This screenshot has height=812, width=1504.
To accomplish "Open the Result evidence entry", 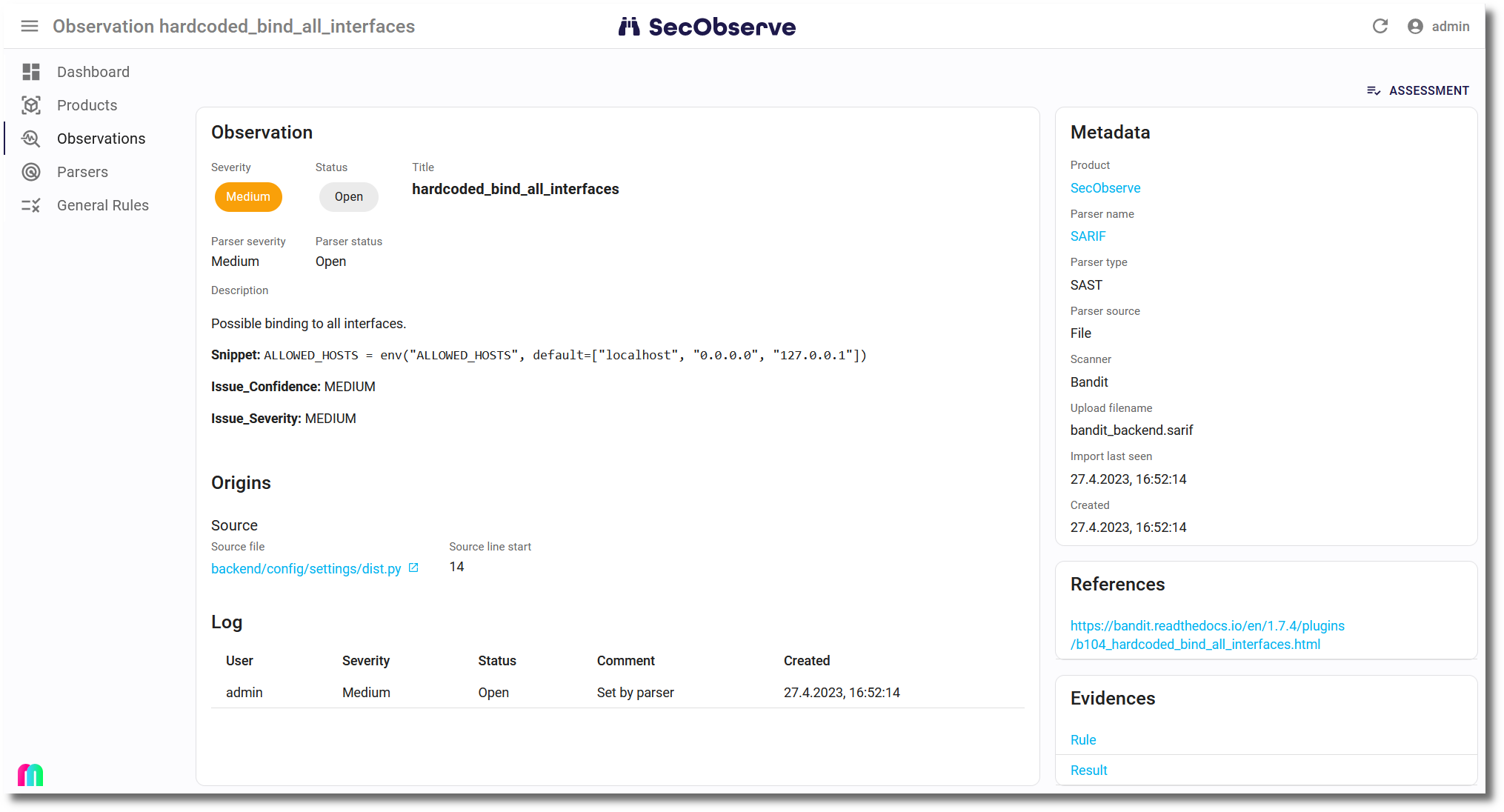I will (1088, 771).
